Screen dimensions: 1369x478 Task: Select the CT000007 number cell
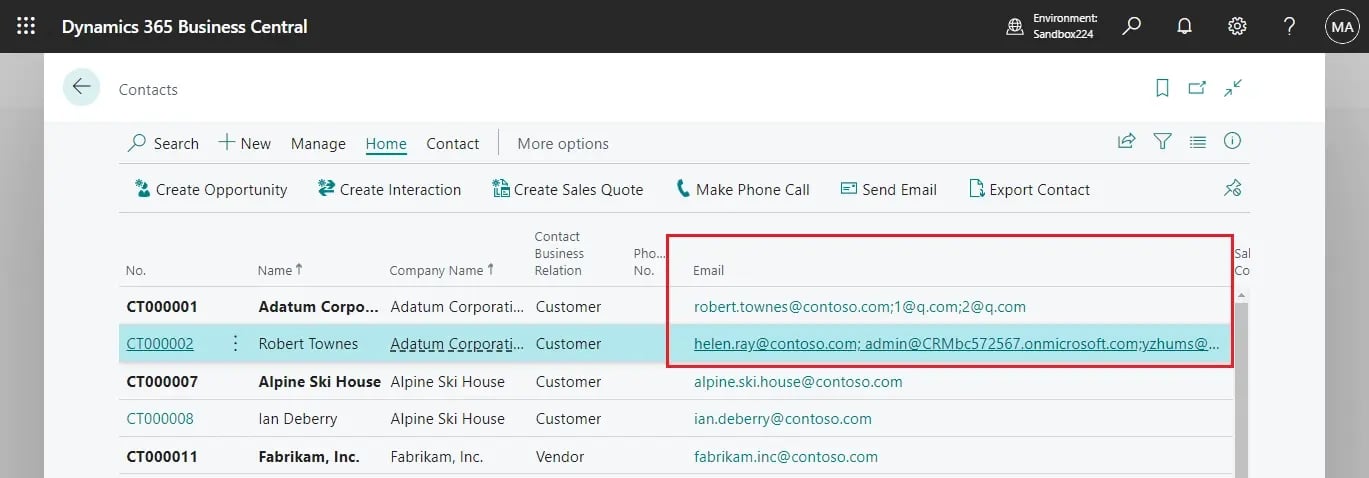coord(162,381)
